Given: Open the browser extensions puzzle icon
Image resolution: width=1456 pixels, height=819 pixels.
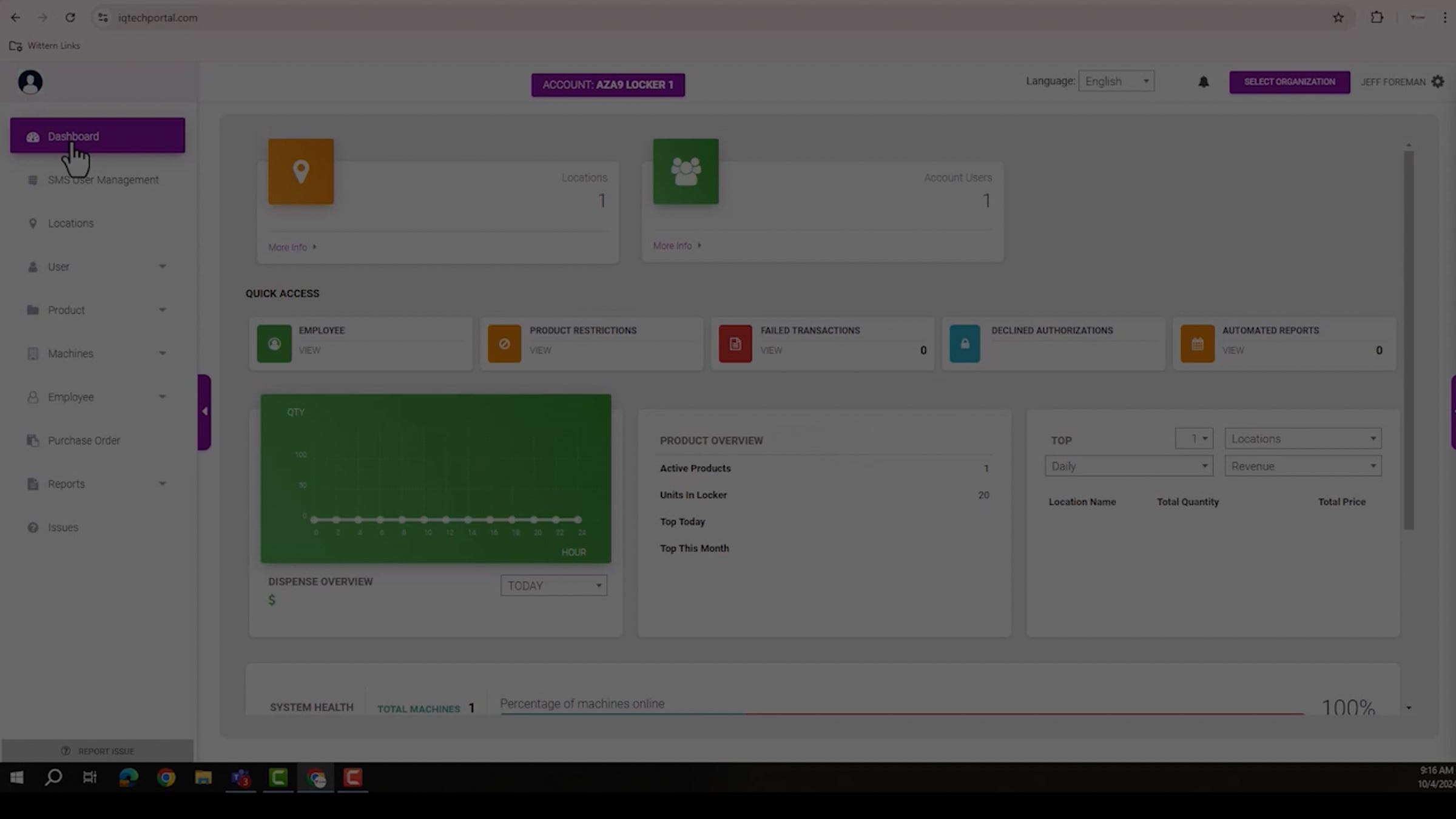Looking at the screenshot, I should [x=1377, y=18].
